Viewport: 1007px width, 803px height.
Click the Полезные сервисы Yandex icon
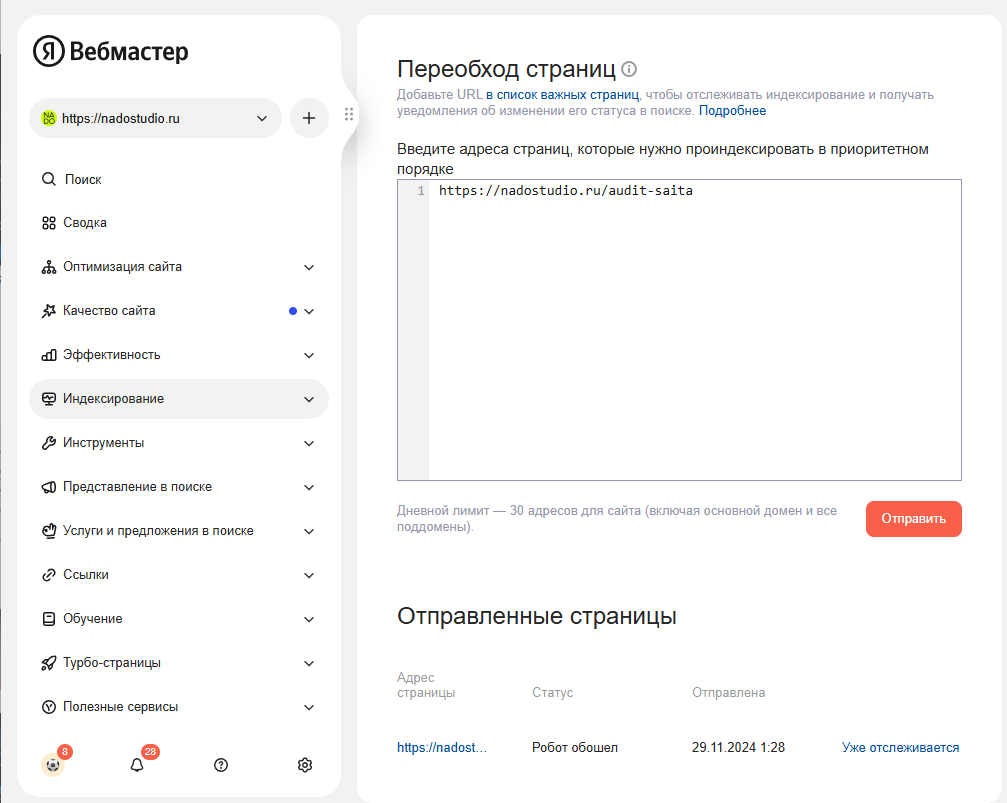[49, 707]
